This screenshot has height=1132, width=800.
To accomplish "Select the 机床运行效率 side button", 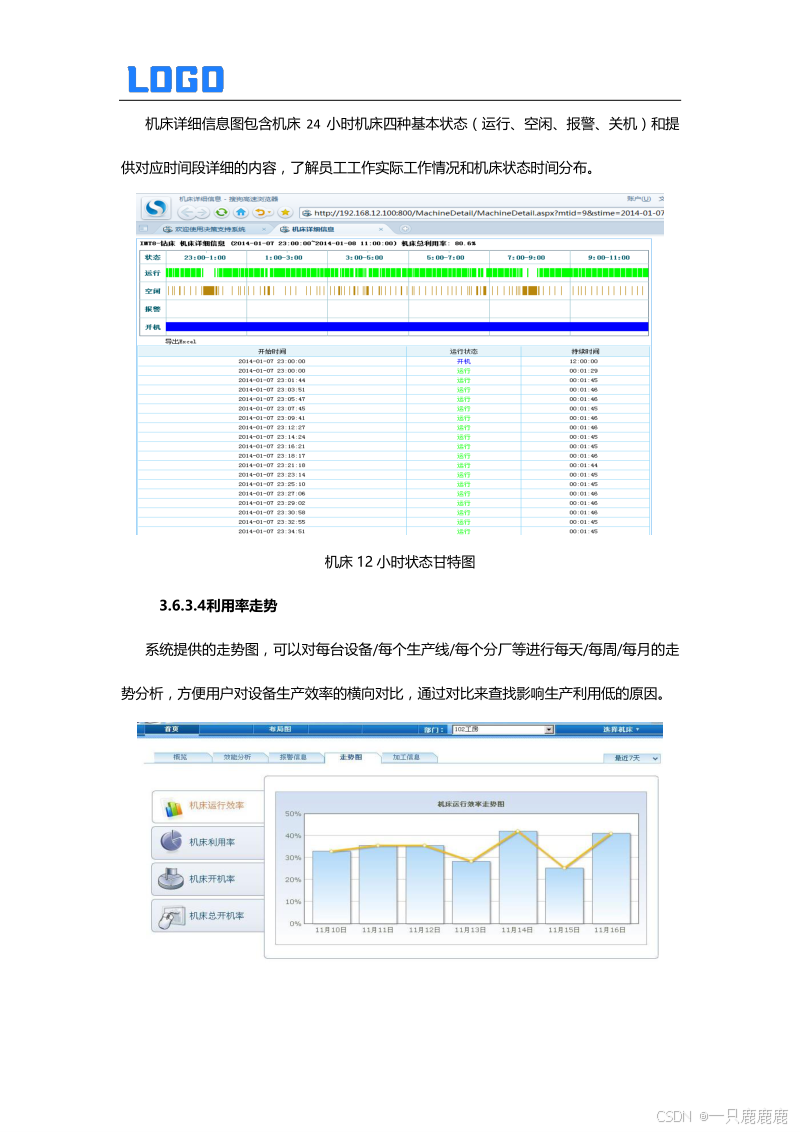I will (209, 806).
